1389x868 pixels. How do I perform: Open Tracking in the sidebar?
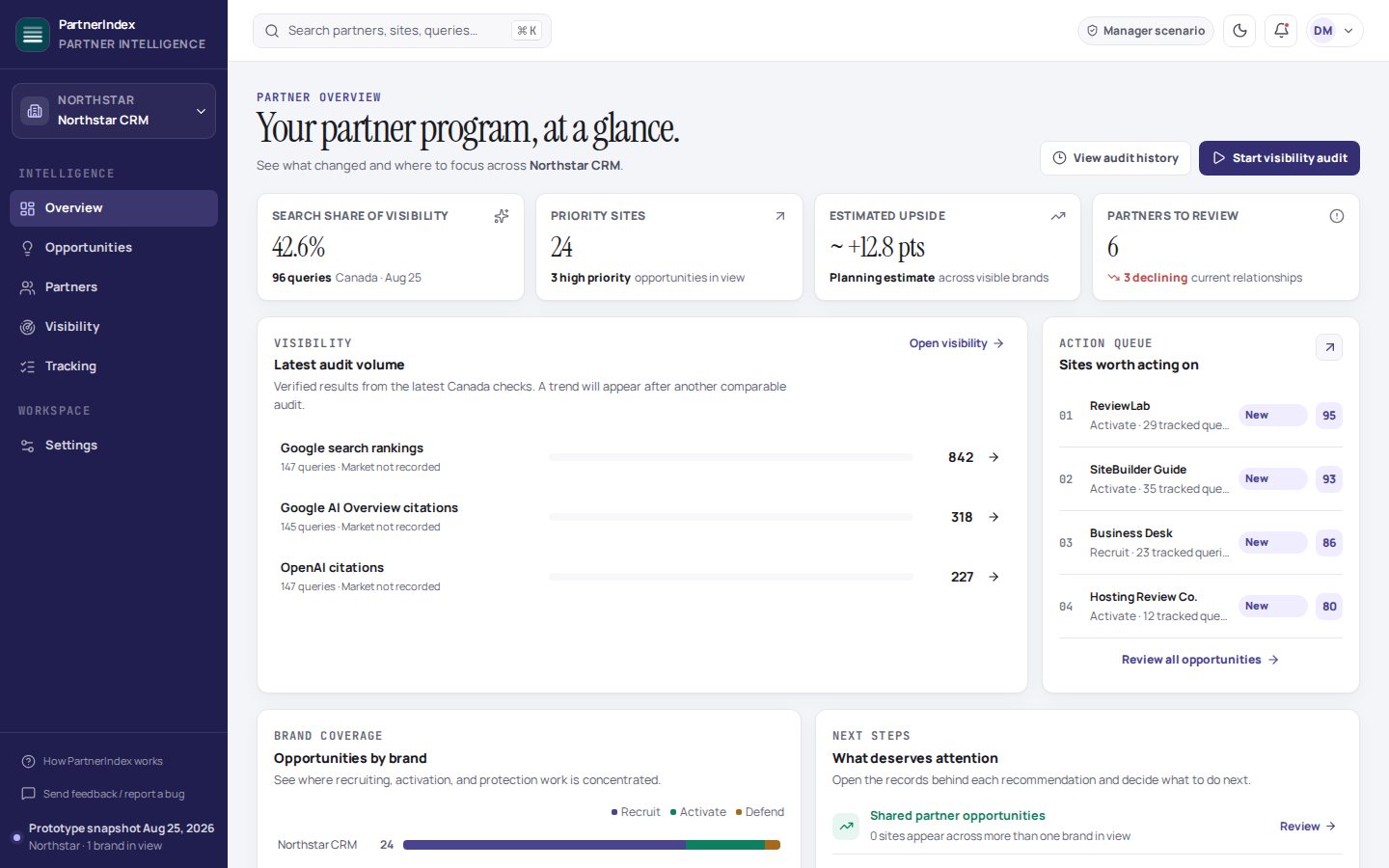[x=114, y=366]
